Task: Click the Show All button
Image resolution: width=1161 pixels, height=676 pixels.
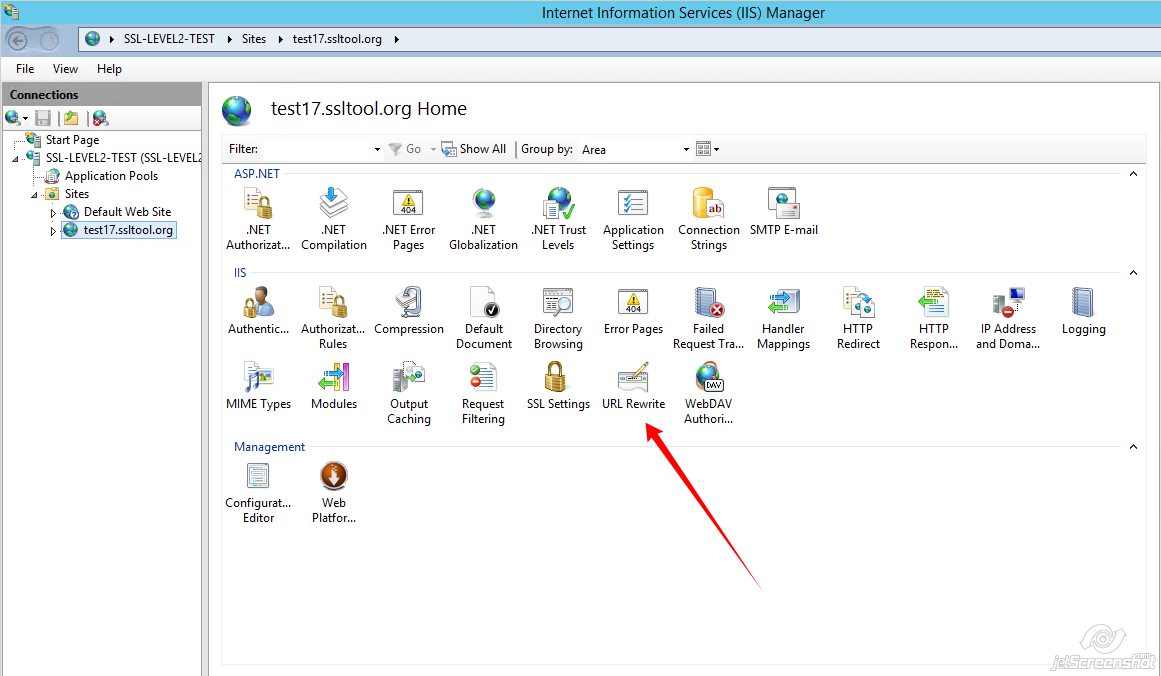Action: click(x=474, y=149)
